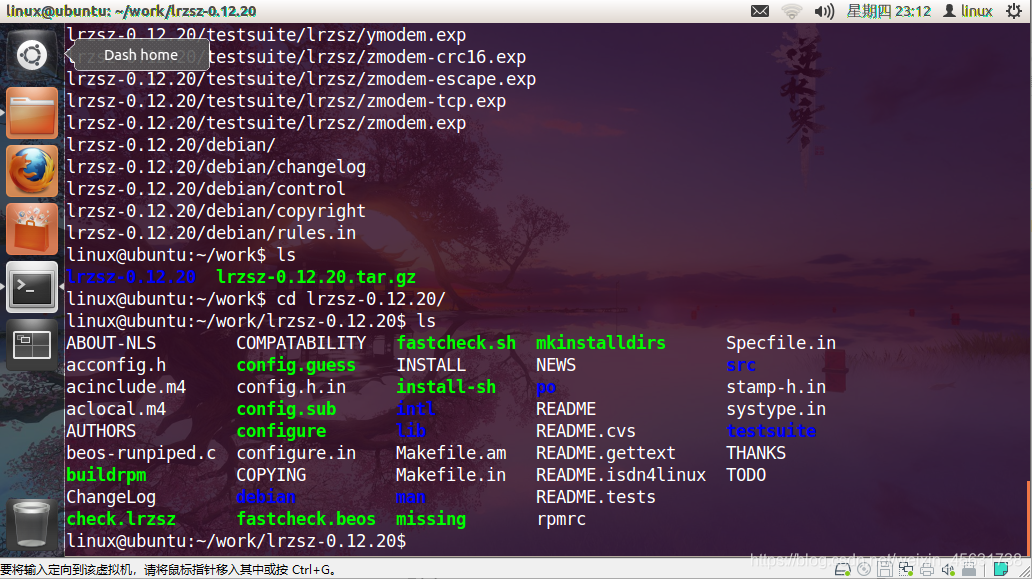Open the messaging envelope menu
This screenshot has width=1032, height=579.
pyautogui.click(x=760, y=12)
